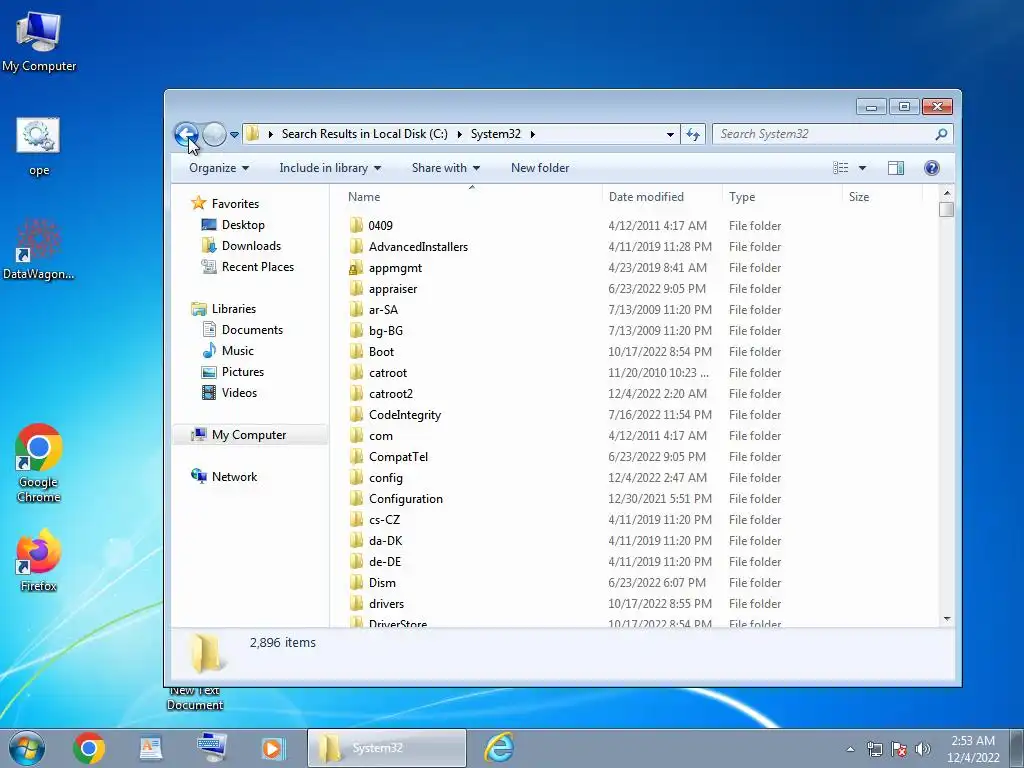Viewport: 1024px width, 768px height.
Task: Toggle the preview pane button
Action: coord(896,168)
